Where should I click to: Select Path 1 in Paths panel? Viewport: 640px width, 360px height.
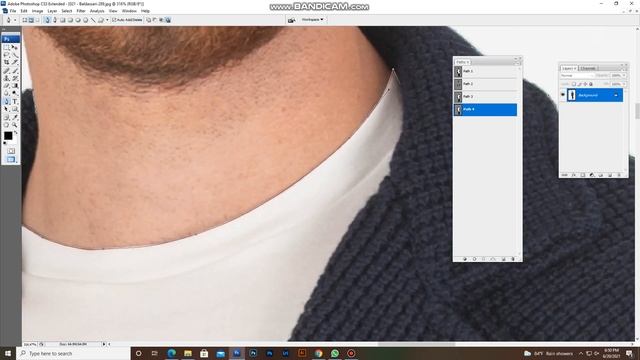pyautogui.click(x=485, y=71)
